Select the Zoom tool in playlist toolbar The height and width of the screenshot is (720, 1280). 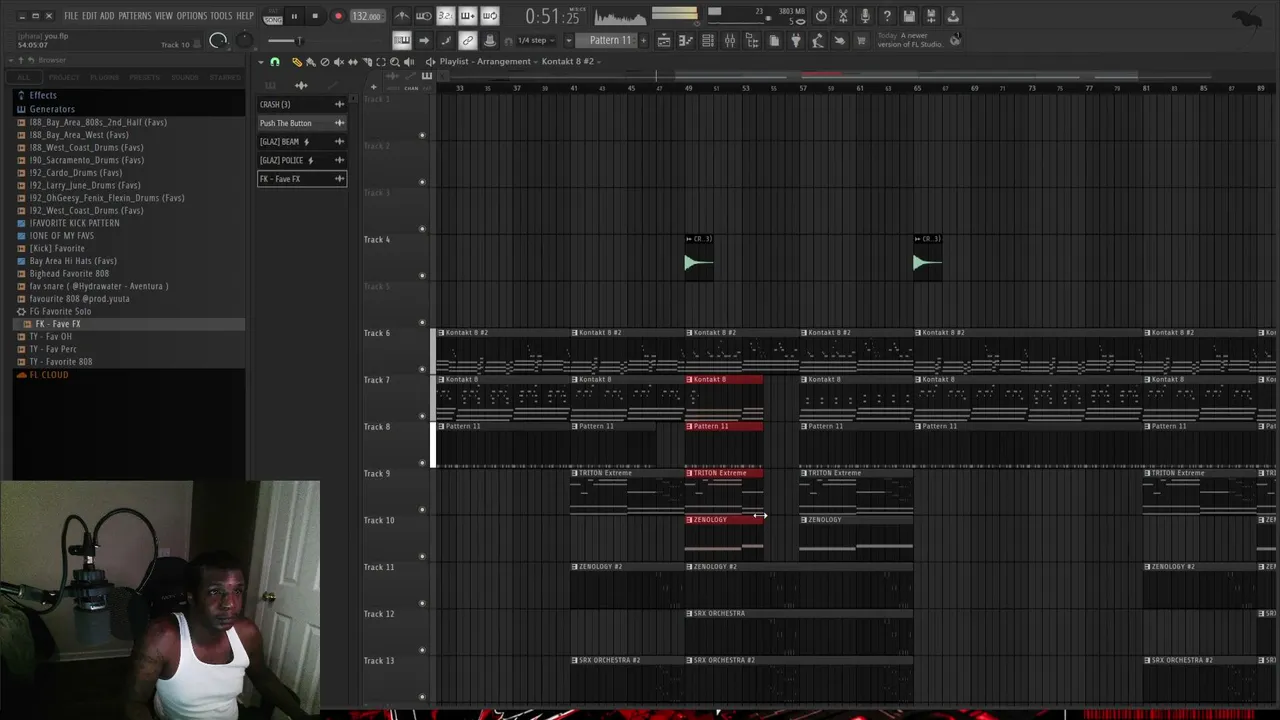click(395, 62)
